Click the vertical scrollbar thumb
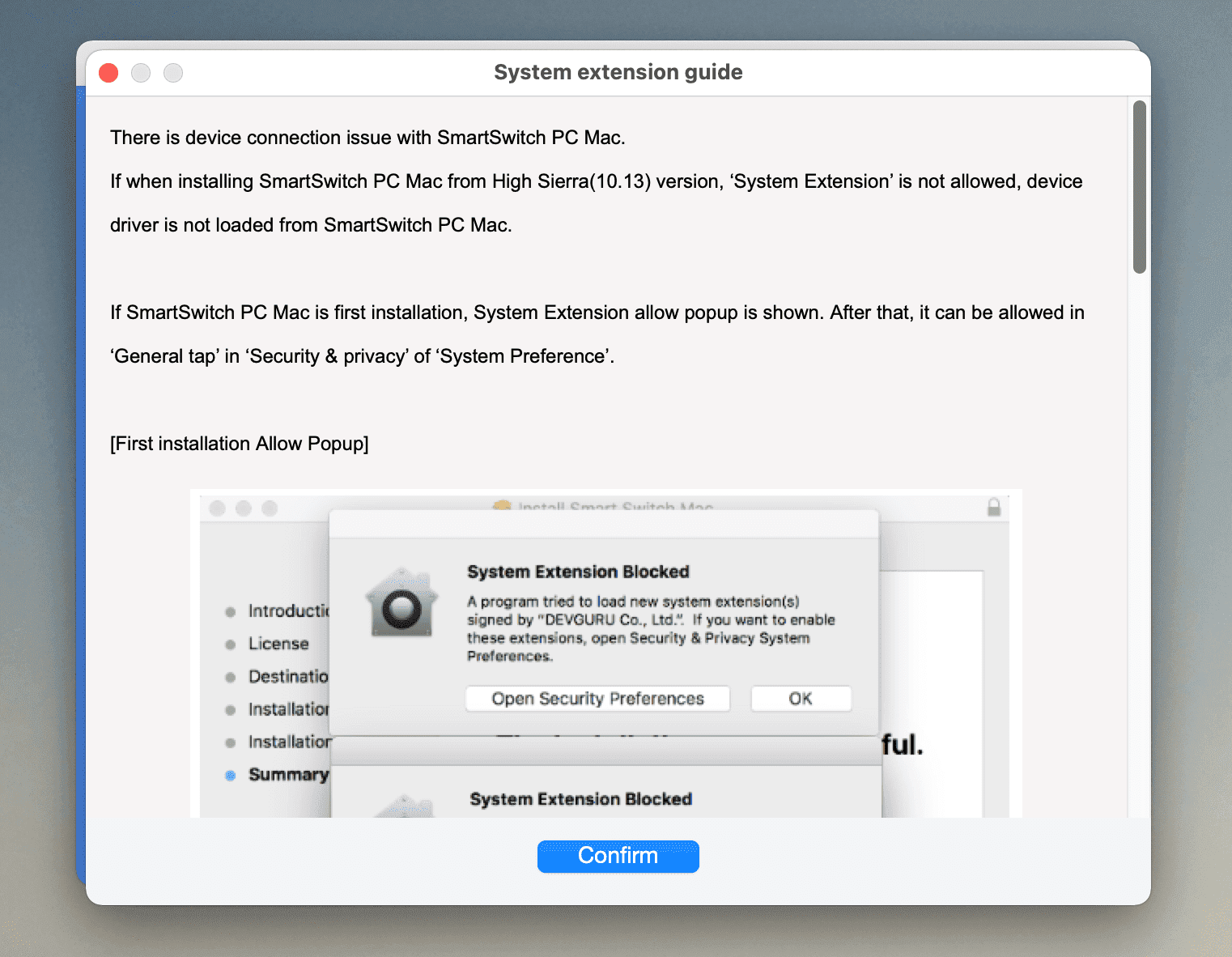Viewport: 1232px width, 957px height. [1139, 187]
